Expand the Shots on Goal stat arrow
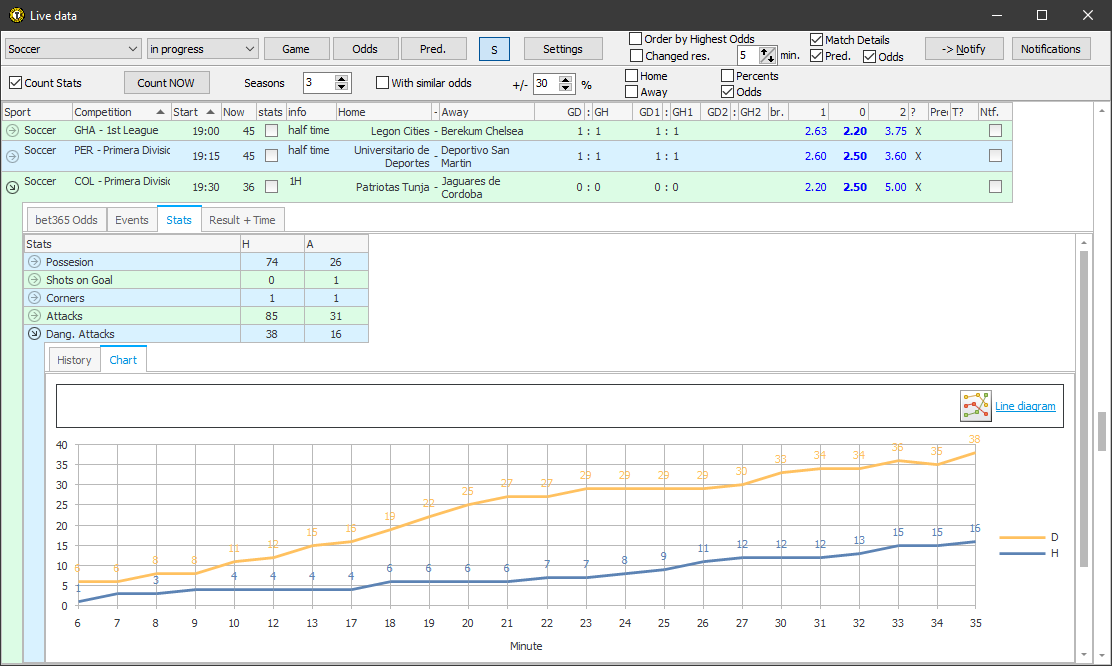 coord(33,279)
